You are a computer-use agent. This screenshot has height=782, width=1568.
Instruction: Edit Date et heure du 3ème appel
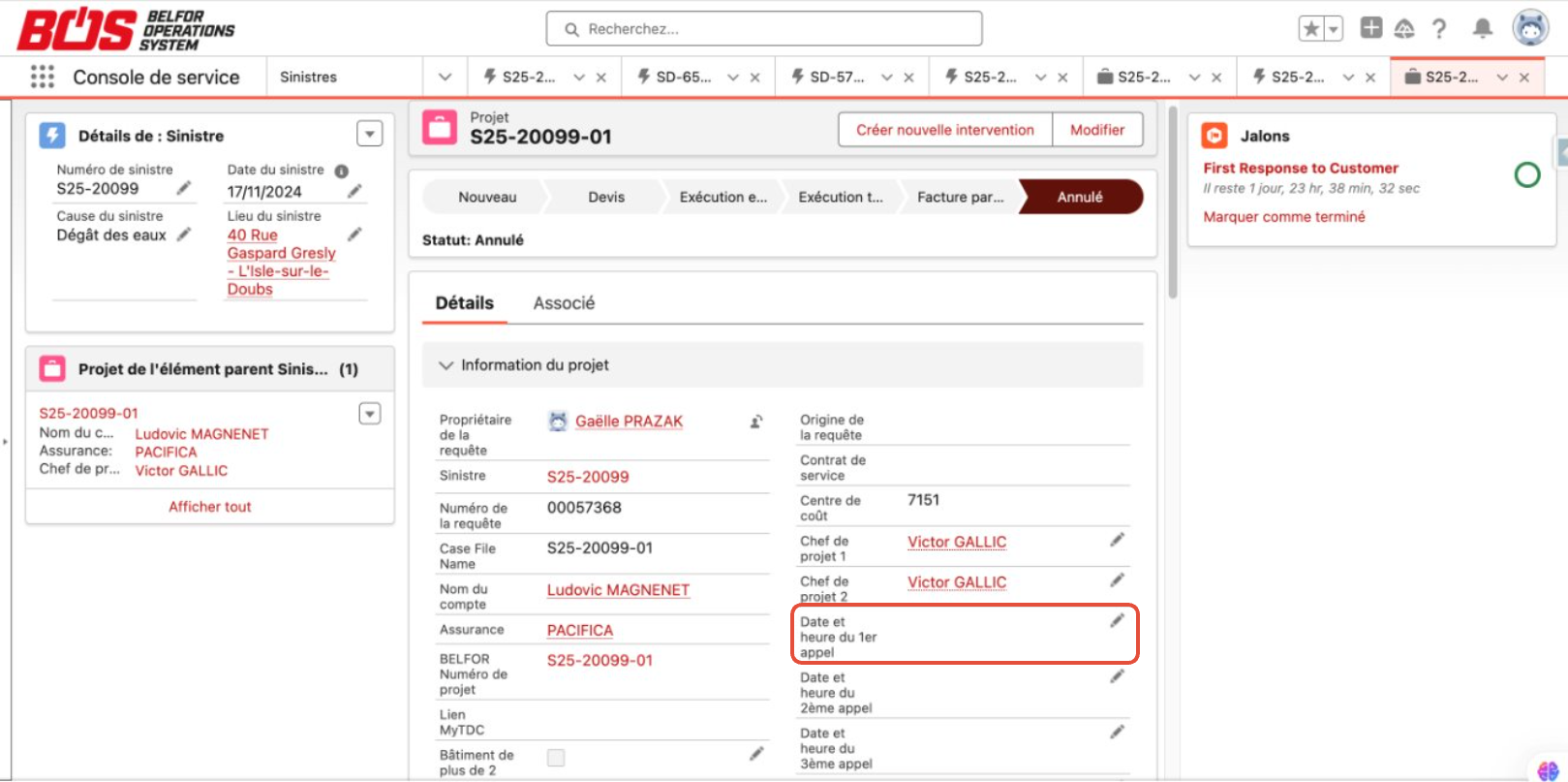coord(1118,733)
